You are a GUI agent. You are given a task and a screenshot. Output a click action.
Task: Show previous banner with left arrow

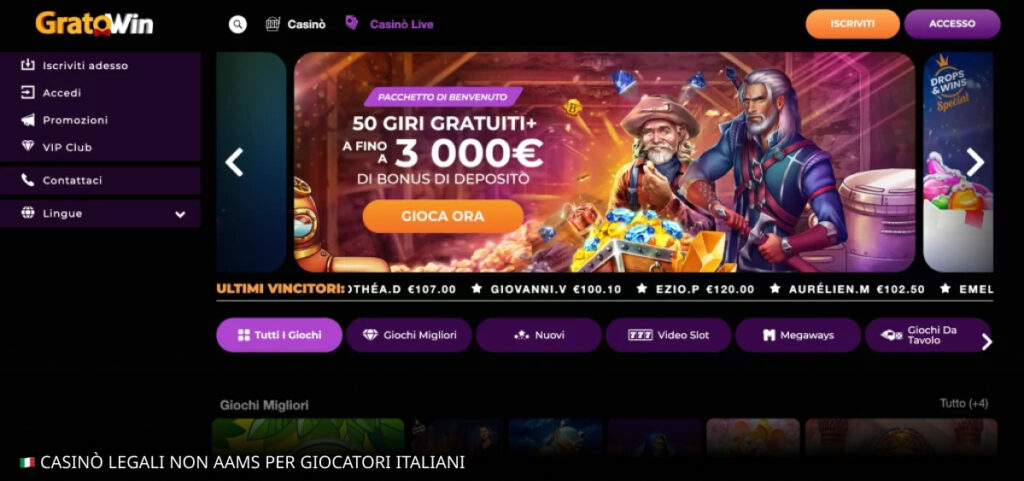[x=234, y=162]
